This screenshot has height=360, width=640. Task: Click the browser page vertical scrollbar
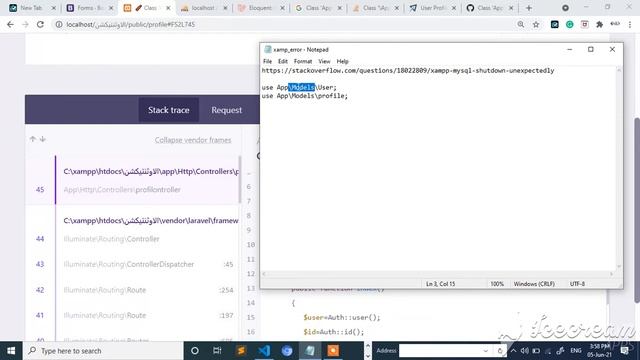(636, 210)
